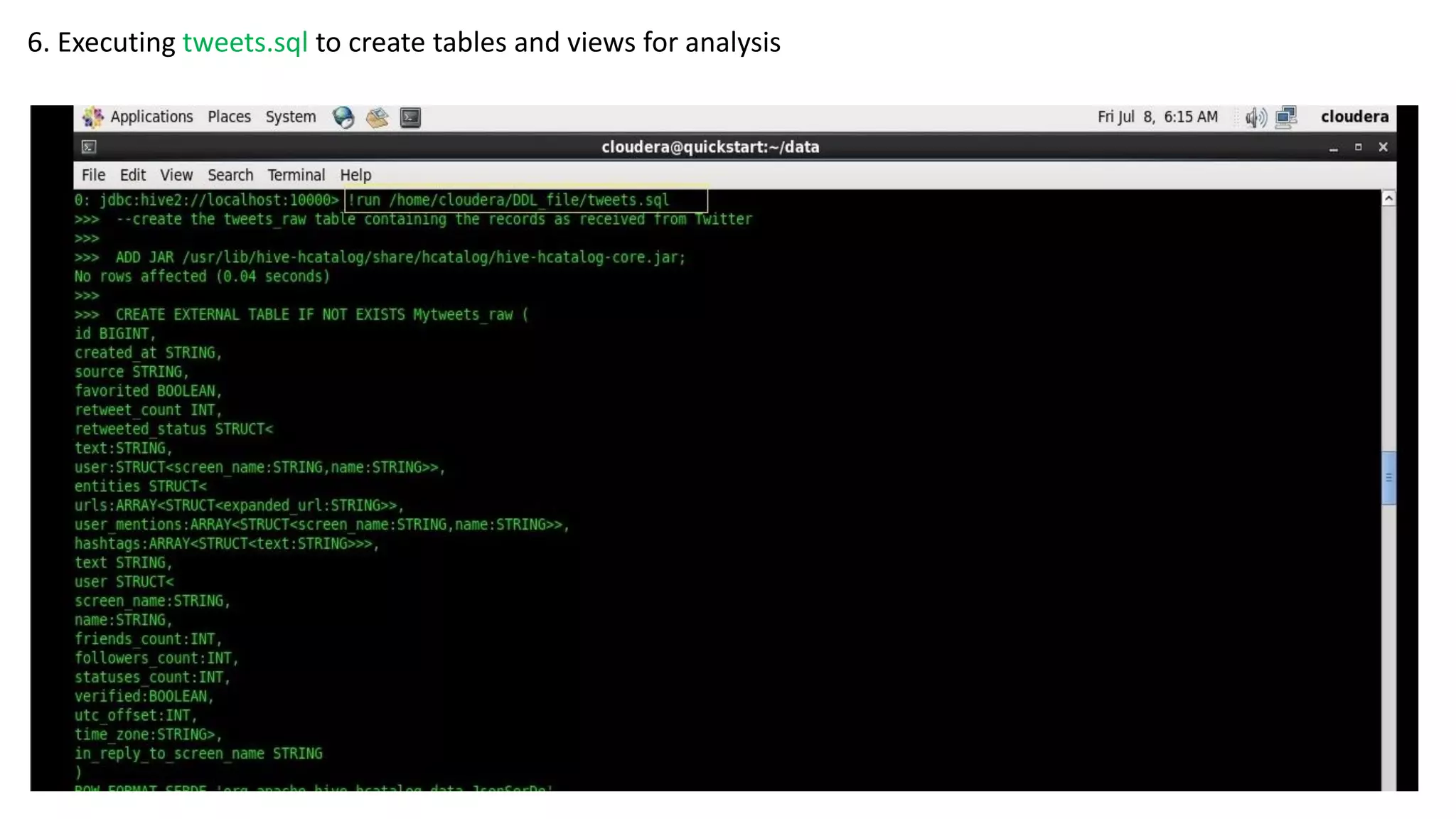Image resolution: width=1456 pixels, height=819 pixels.
Task: Click the 'in_reply_to_screen_name STRING' line
Action: [198, 754]
